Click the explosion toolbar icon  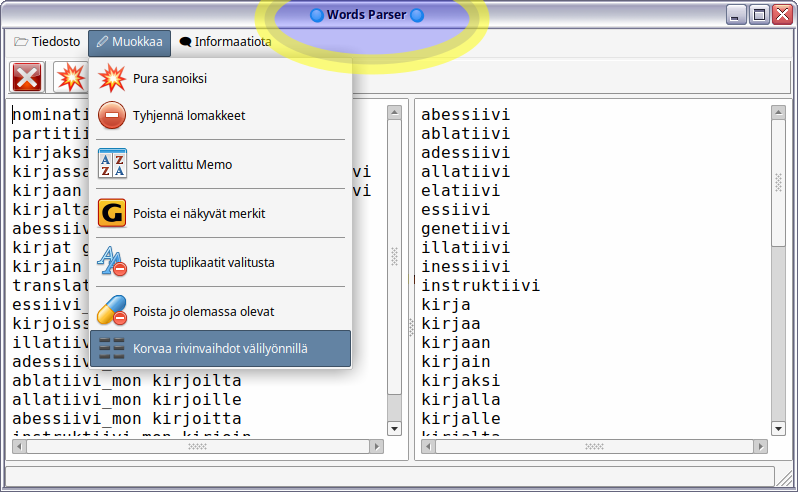pyautogui.click(x=71, y=77)
